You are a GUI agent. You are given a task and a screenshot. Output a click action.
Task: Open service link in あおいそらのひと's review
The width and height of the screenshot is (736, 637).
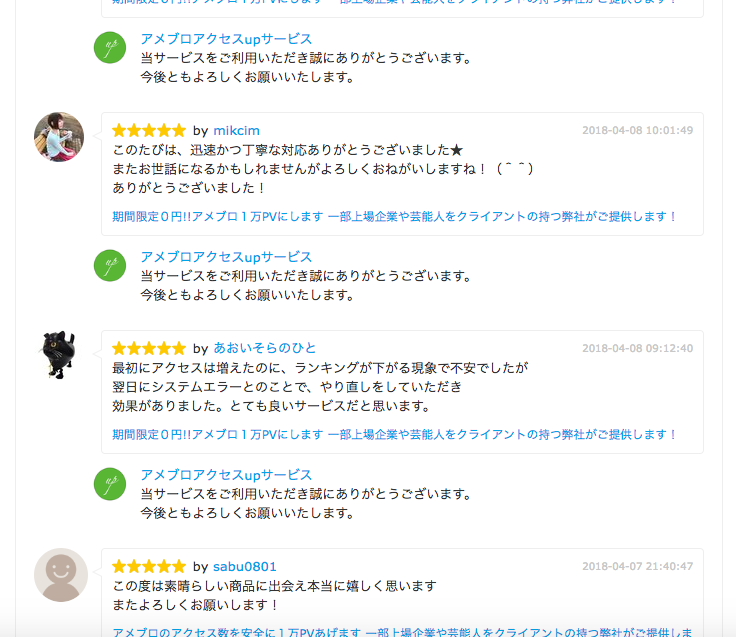tap(394, 434)
